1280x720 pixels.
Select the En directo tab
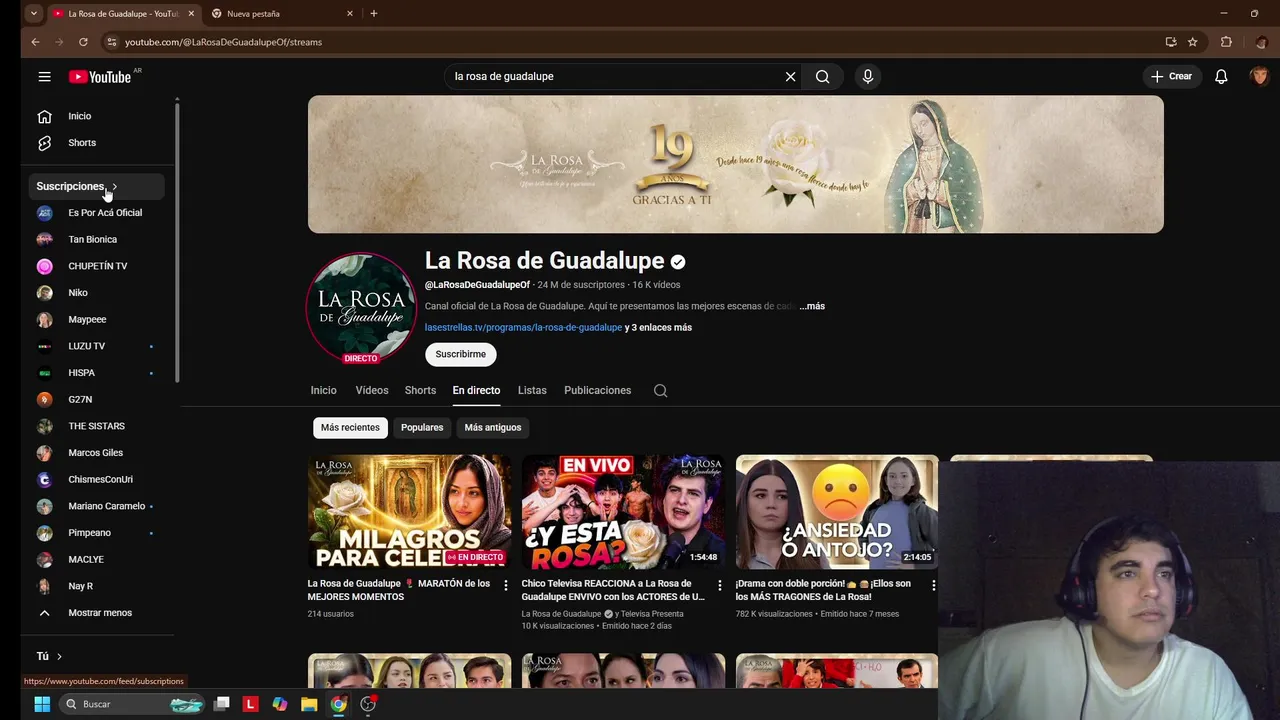point(476,390)
